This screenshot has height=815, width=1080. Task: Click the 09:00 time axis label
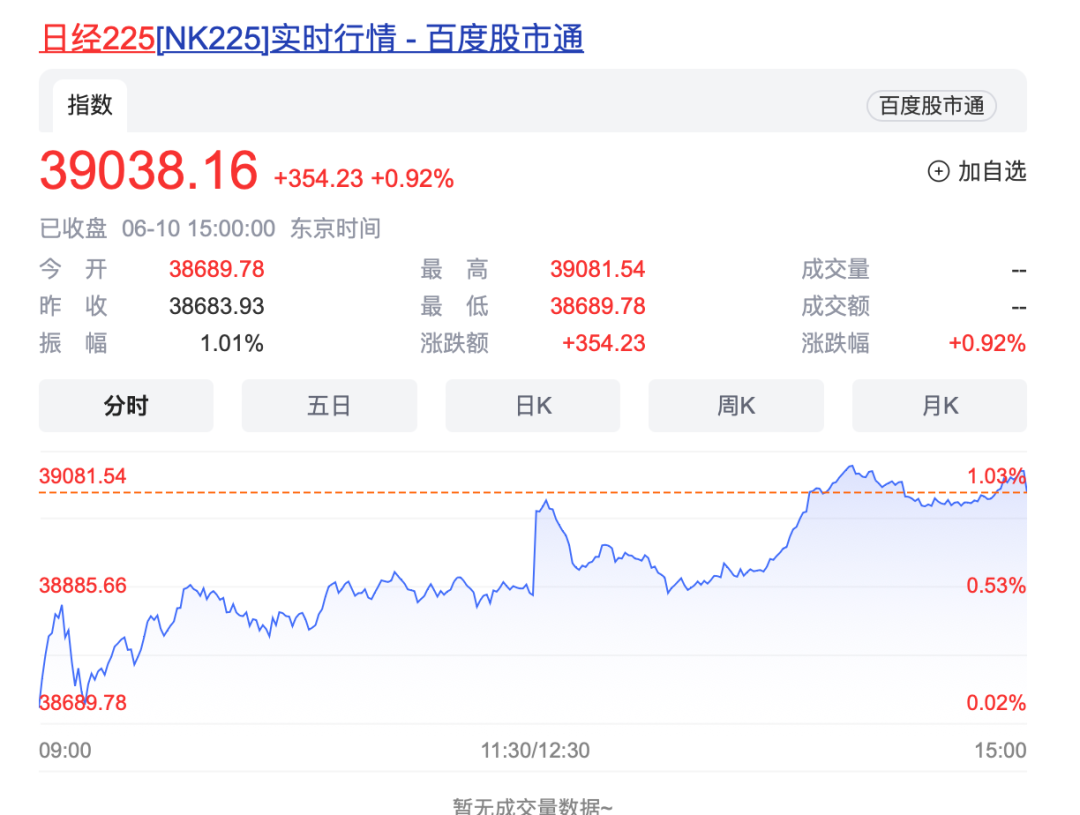[x=65, y=750]
